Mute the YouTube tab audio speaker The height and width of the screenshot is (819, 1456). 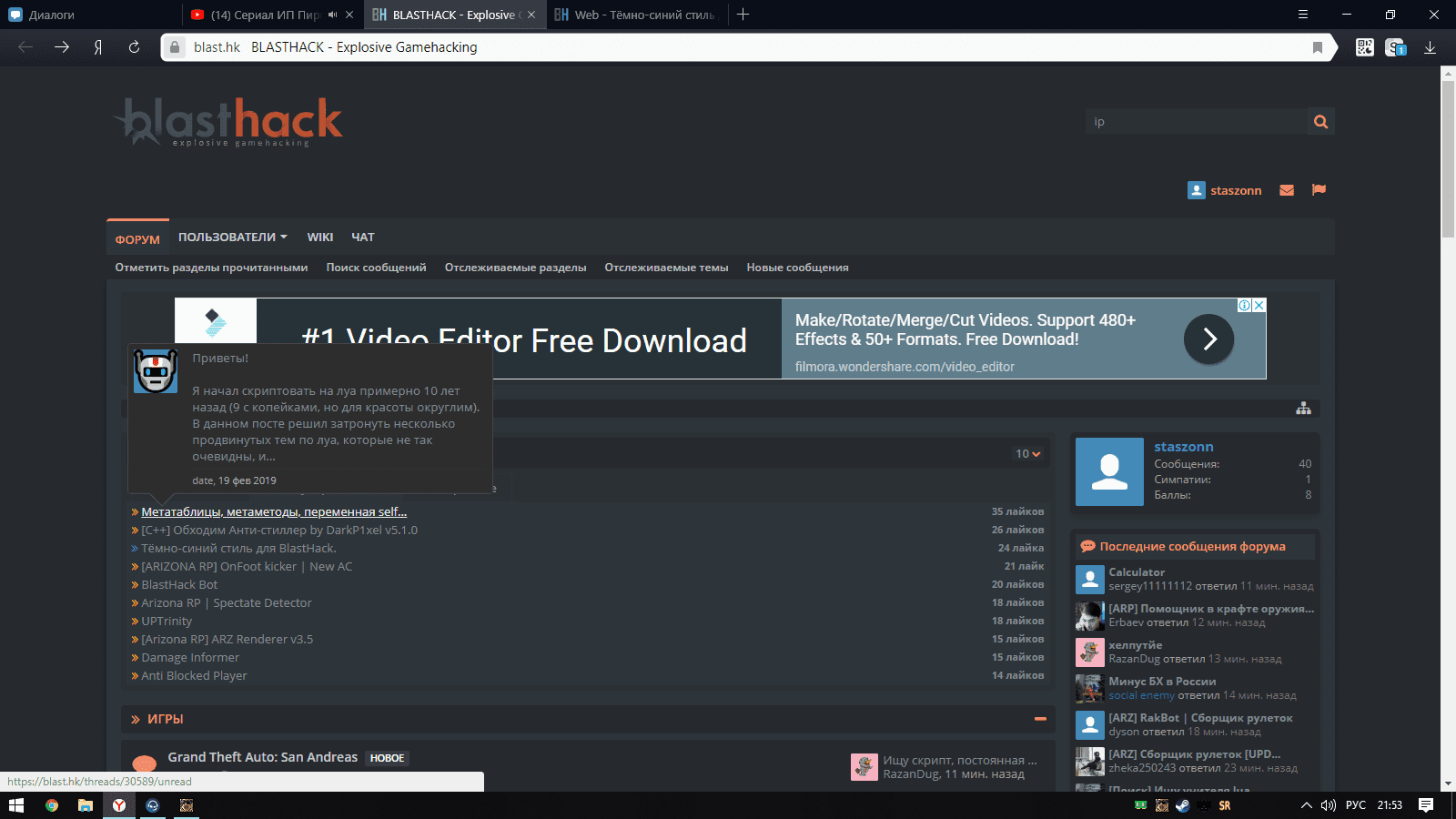click(x=332, y=15)
